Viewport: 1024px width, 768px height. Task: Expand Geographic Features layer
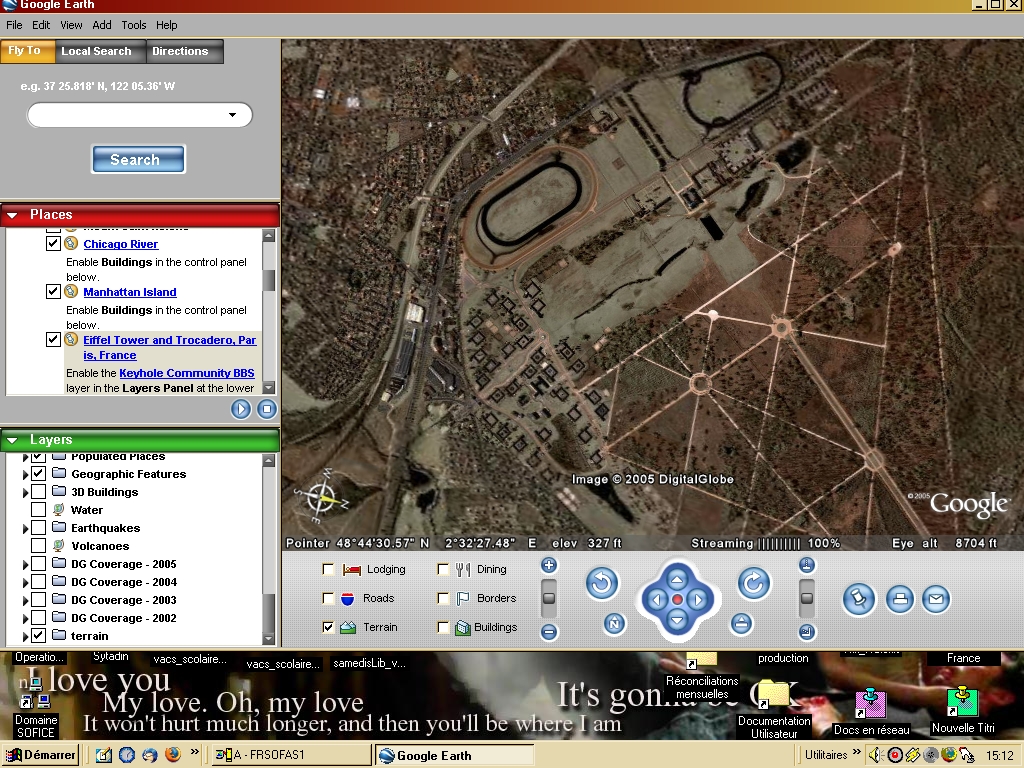25,475
